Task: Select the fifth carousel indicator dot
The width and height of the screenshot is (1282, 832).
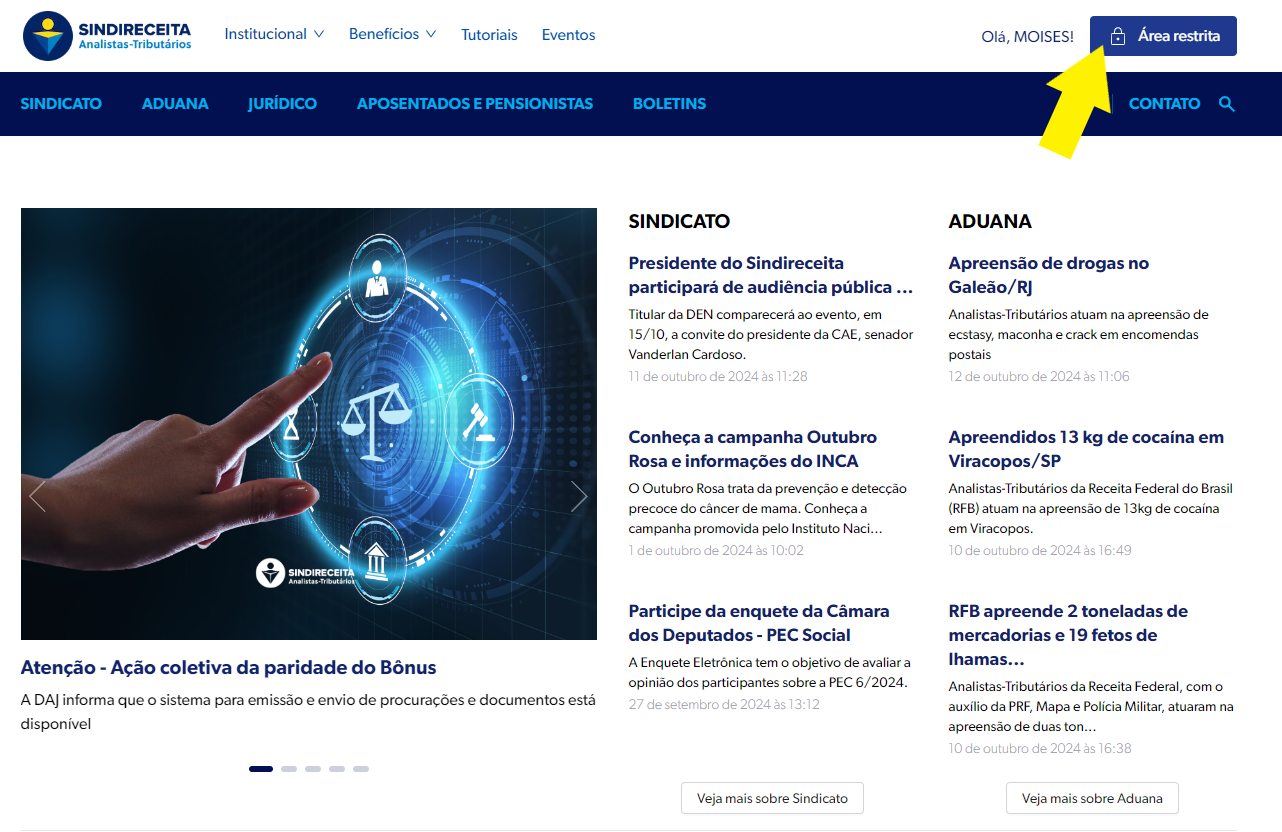Action: (361, 769)
